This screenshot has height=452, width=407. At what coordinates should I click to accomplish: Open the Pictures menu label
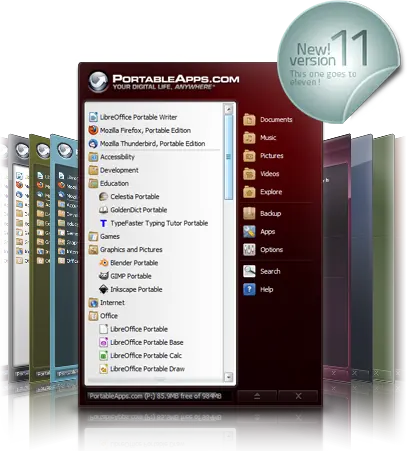(x=272, y=156)
